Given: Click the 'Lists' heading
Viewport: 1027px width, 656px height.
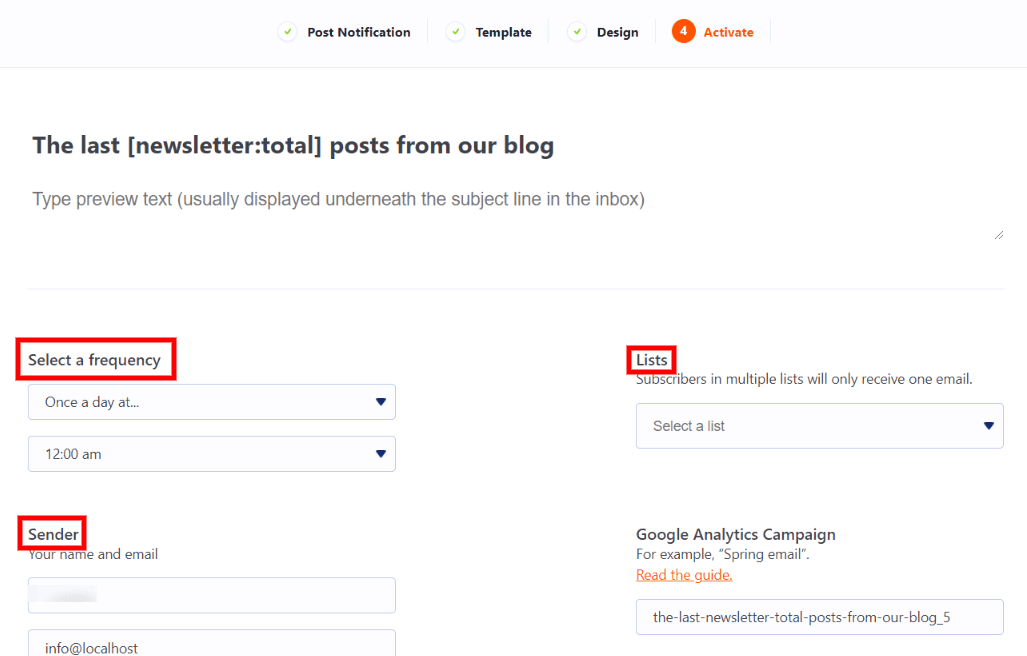Looking at the screenshot, I should [x=652, y=359].
